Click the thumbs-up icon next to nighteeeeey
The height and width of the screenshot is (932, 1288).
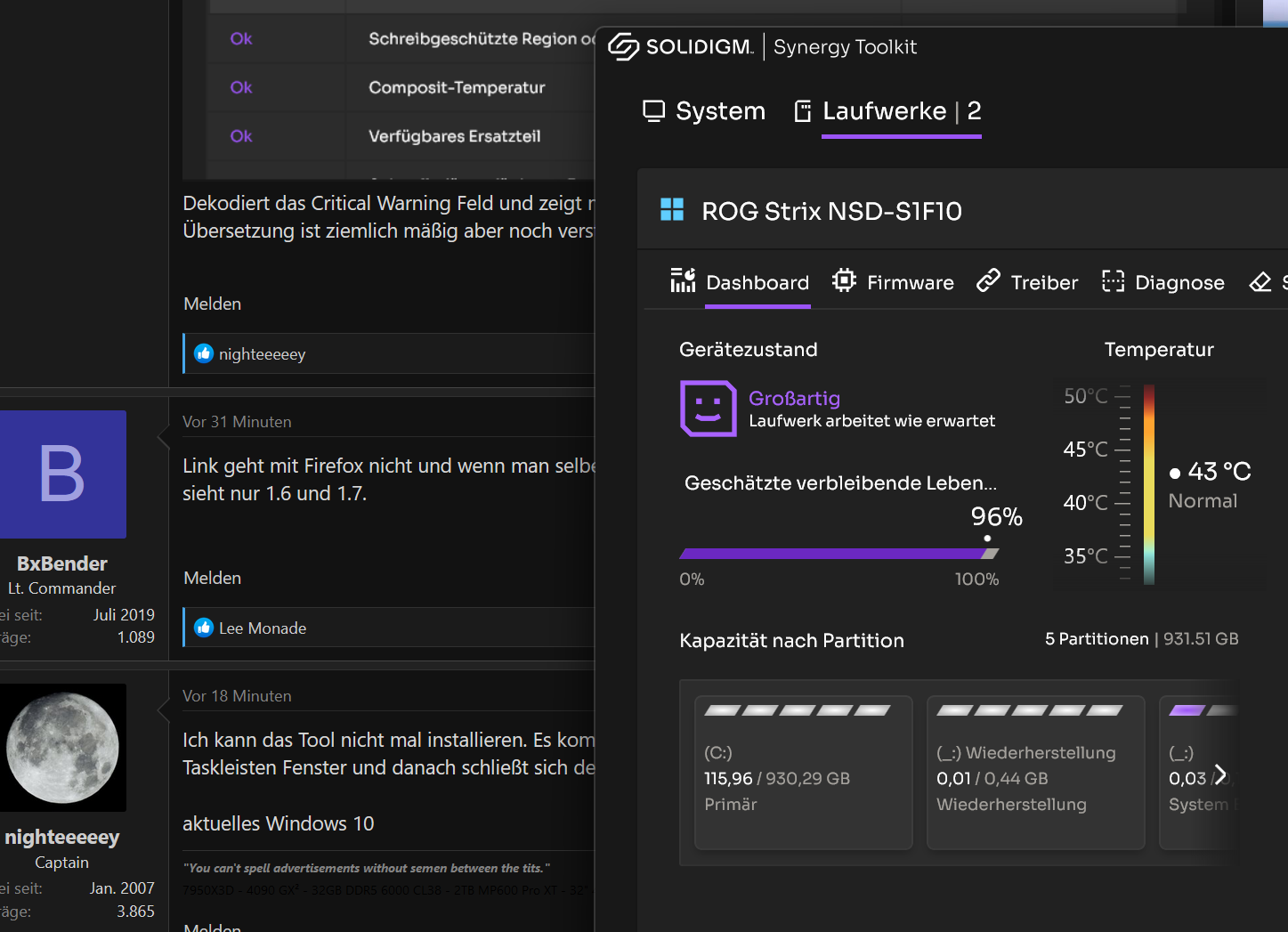tap(204, 353)
